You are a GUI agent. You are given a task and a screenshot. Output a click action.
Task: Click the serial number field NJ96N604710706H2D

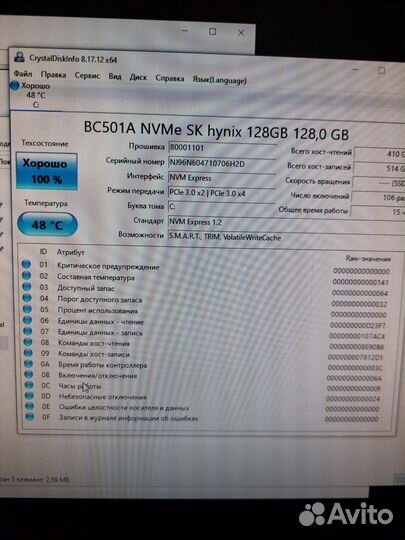click(x=222, y=163)
